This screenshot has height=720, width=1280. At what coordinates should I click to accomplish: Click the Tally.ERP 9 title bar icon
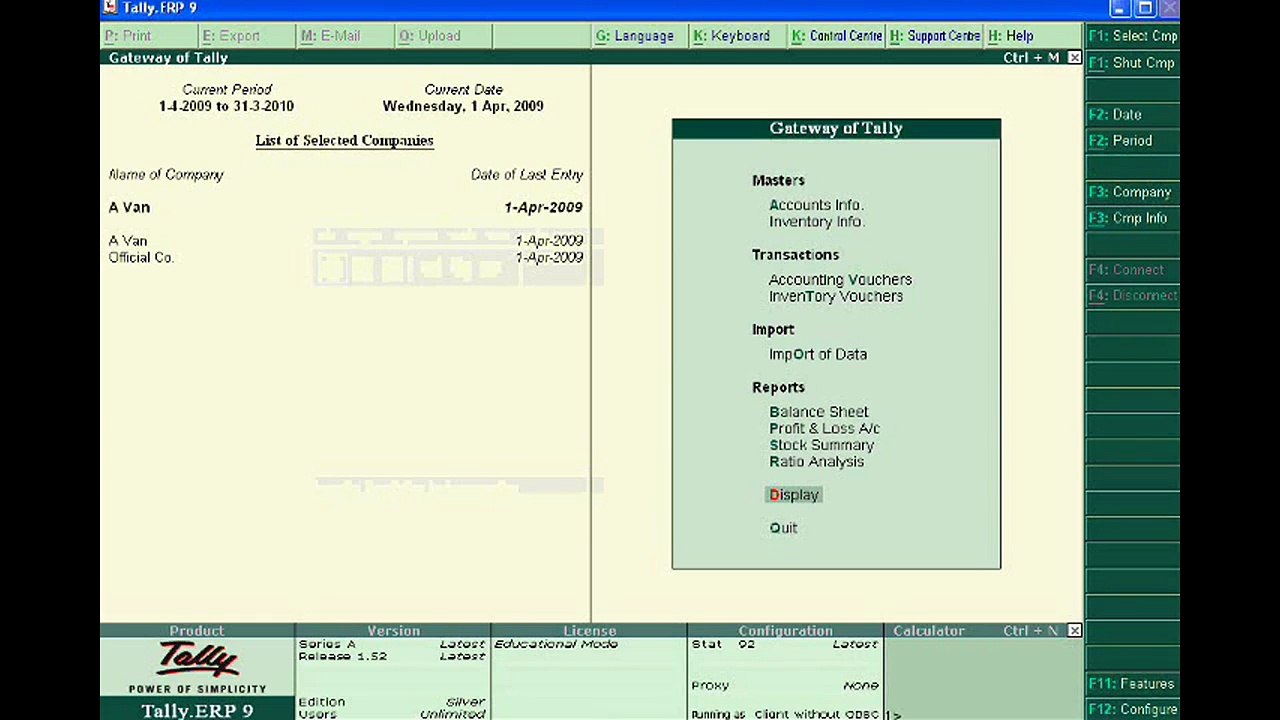[110, 8]
